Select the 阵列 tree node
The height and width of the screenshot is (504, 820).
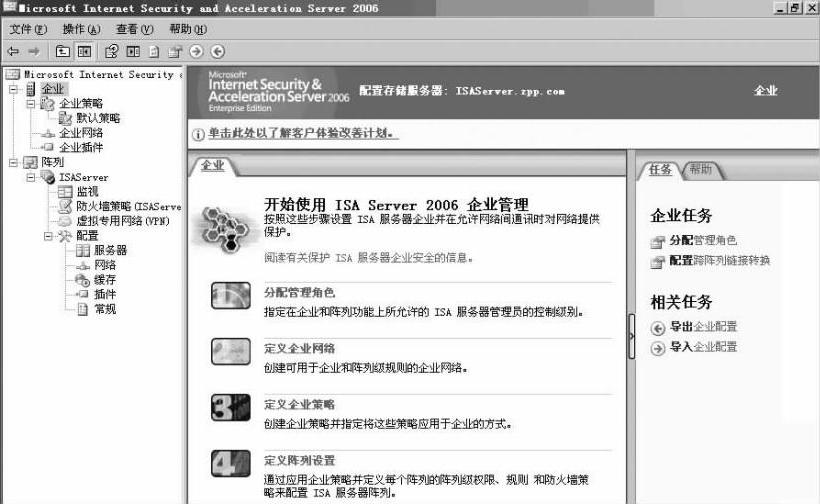[x=52, y=163]
